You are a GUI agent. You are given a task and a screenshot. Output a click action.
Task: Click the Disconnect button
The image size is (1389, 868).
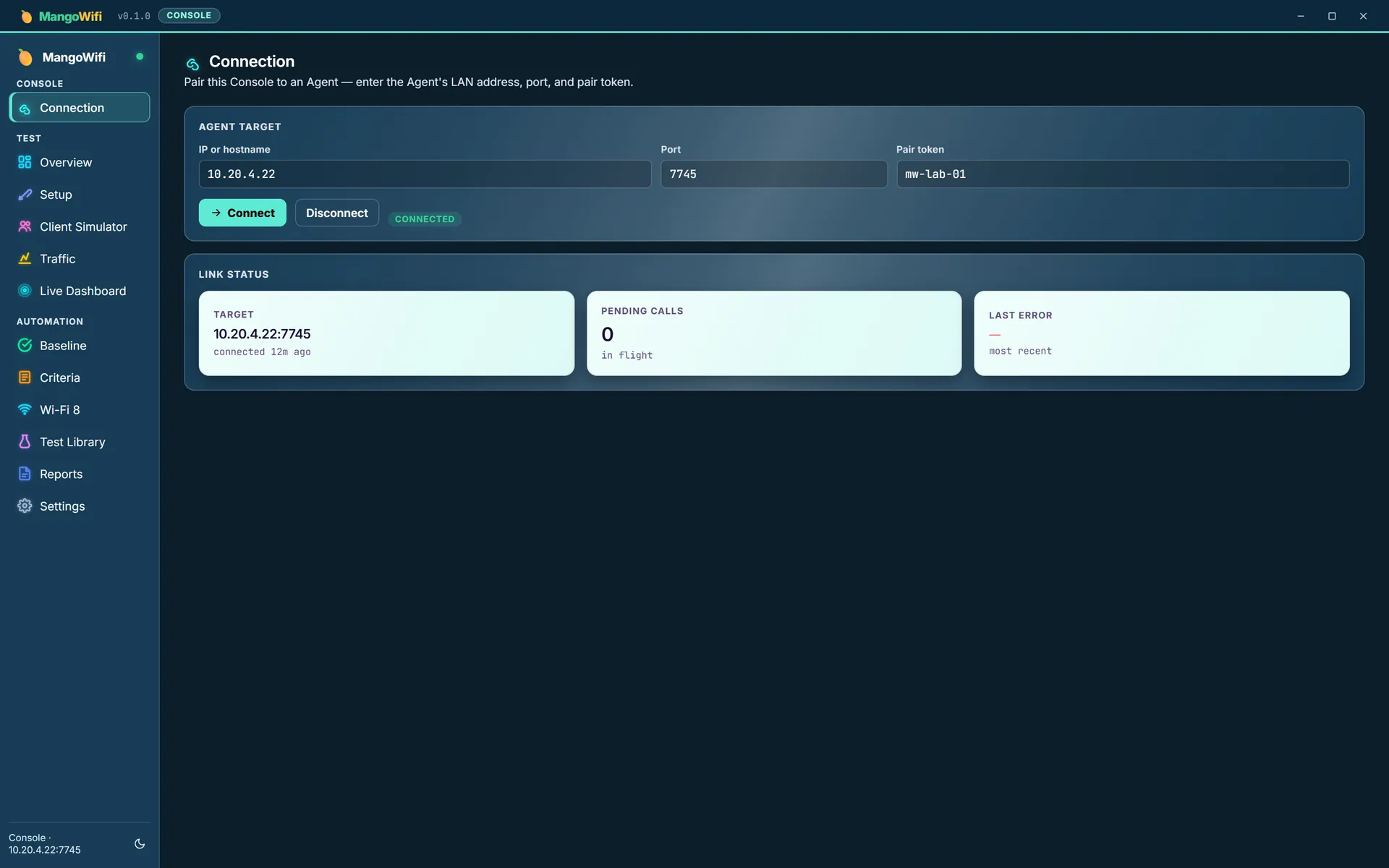tap(336, 213)
